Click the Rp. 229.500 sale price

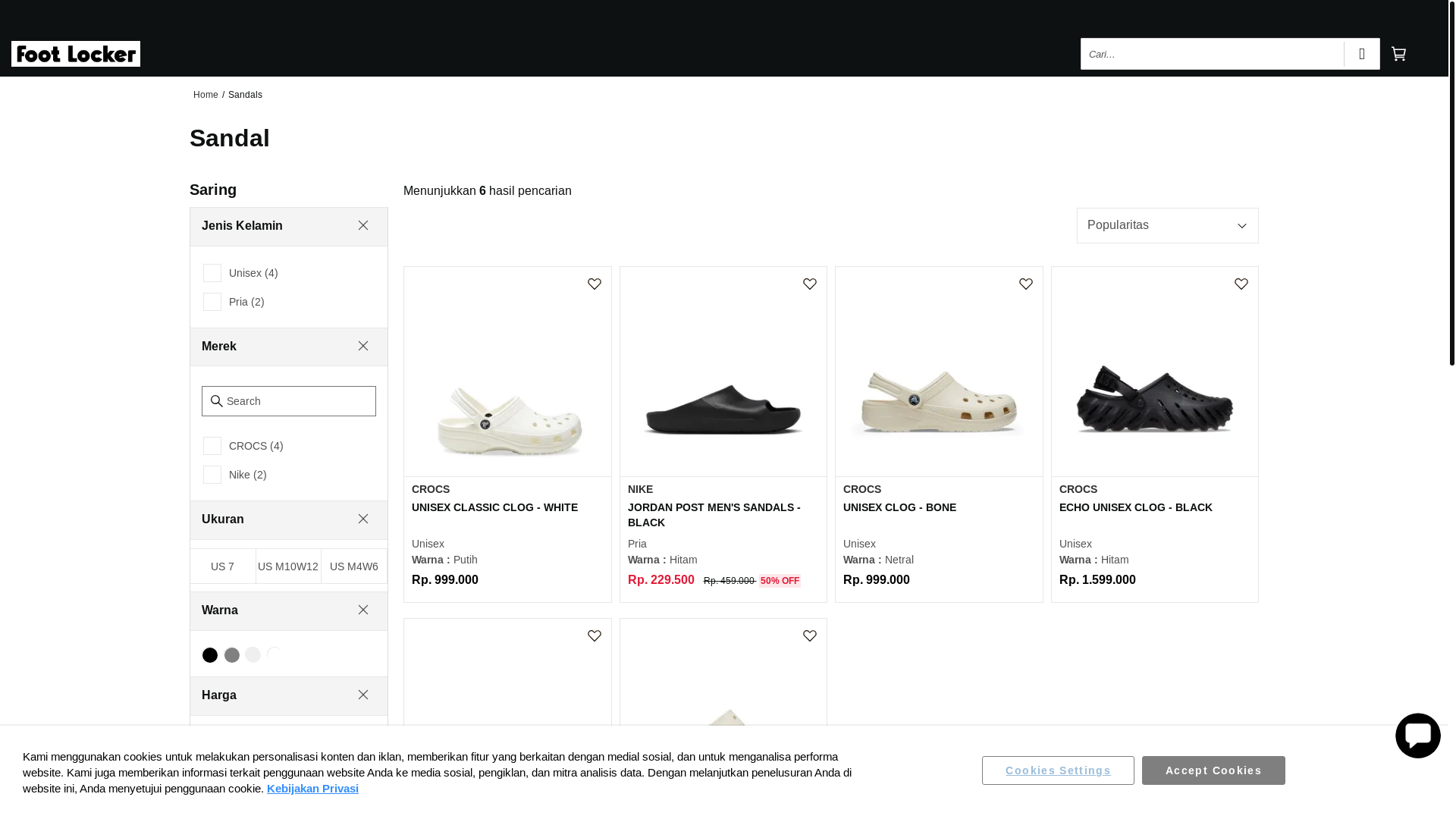coord(661,580)
